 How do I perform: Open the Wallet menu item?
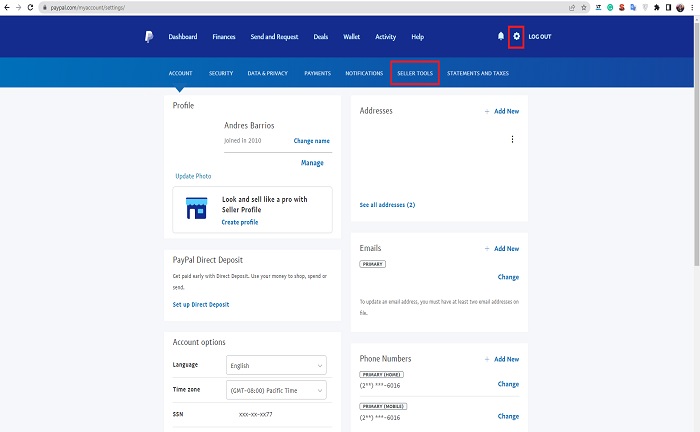[x=351, y=37]
